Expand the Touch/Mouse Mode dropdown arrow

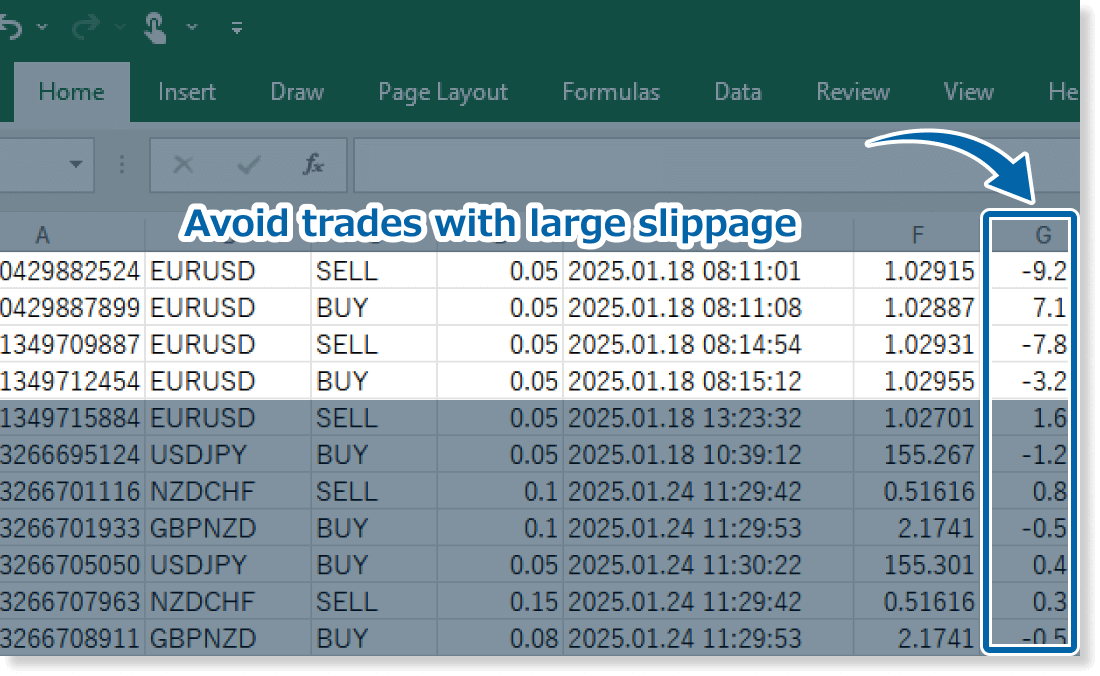click(192, 27)
